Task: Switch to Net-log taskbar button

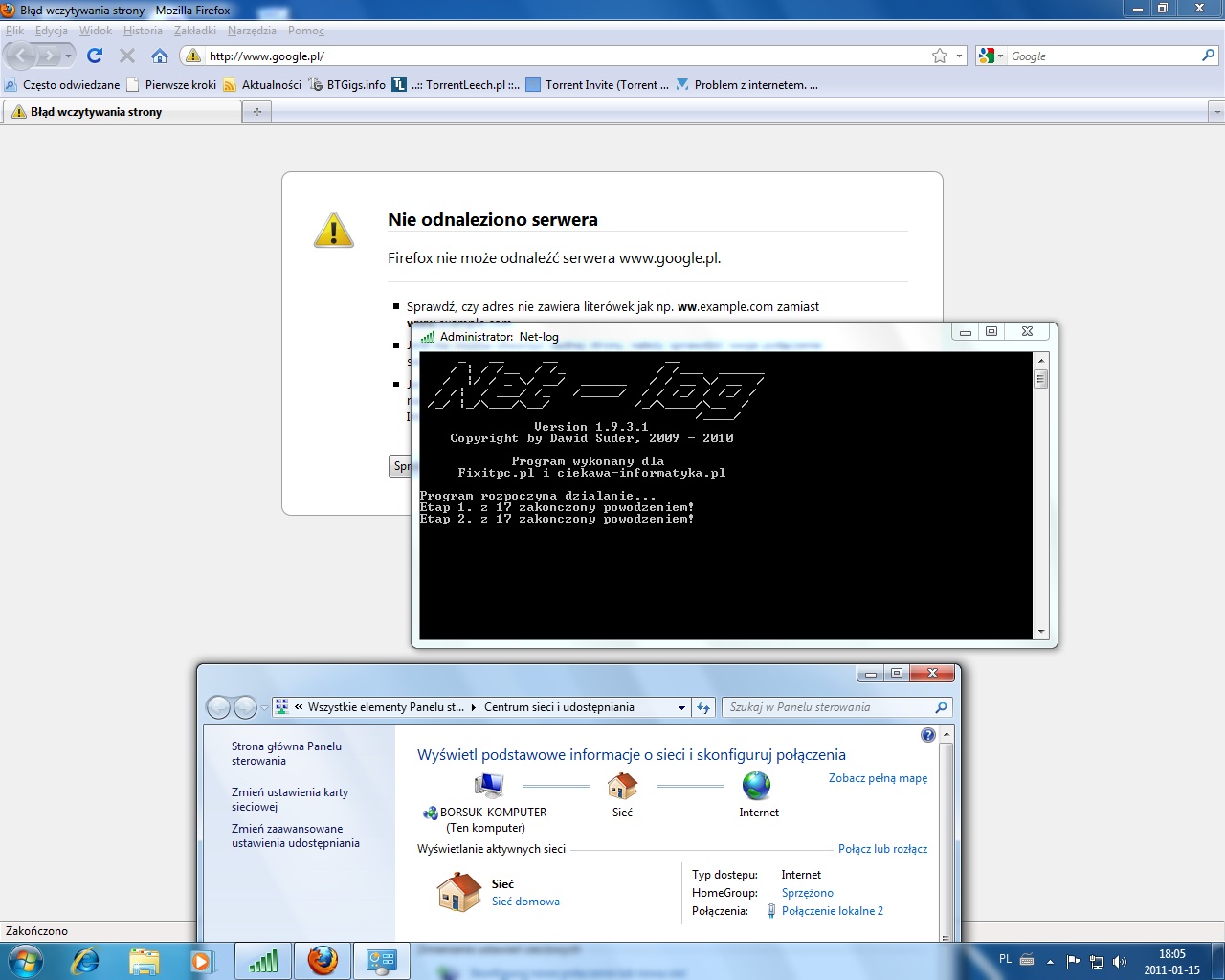Action: point(263,961)
